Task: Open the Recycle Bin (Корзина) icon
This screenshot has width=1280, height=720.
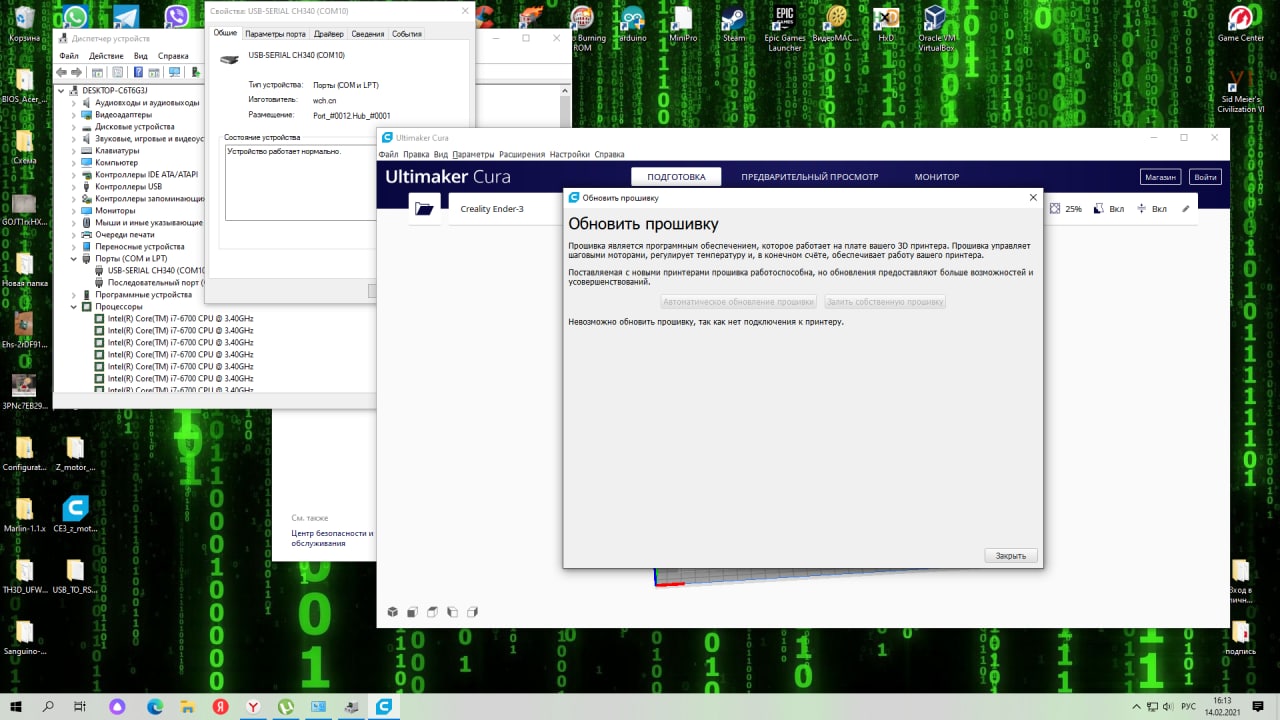Action: coord(24,24)
